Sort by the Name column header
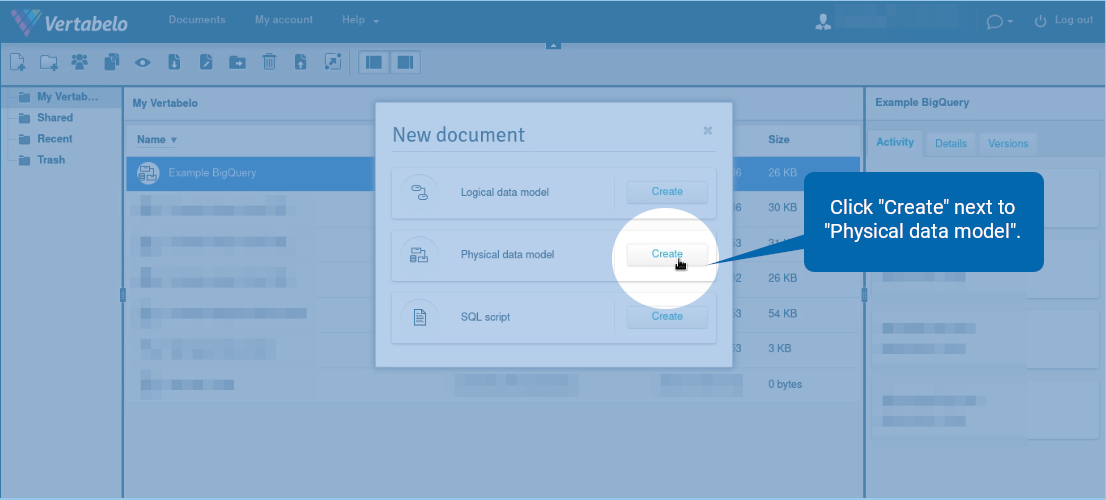The height and width of the screenshot is (500, 1106). click(157, 140)
